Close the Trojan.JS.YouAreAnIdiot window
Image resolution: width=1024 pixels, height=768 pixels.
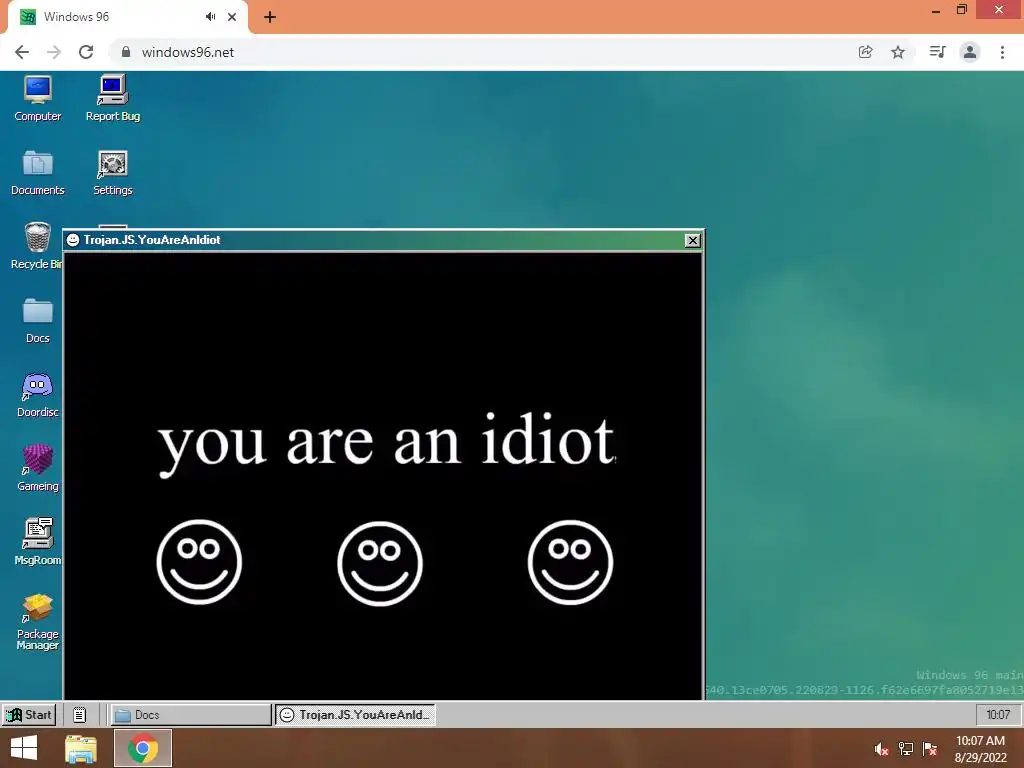(x=692, y=240)
